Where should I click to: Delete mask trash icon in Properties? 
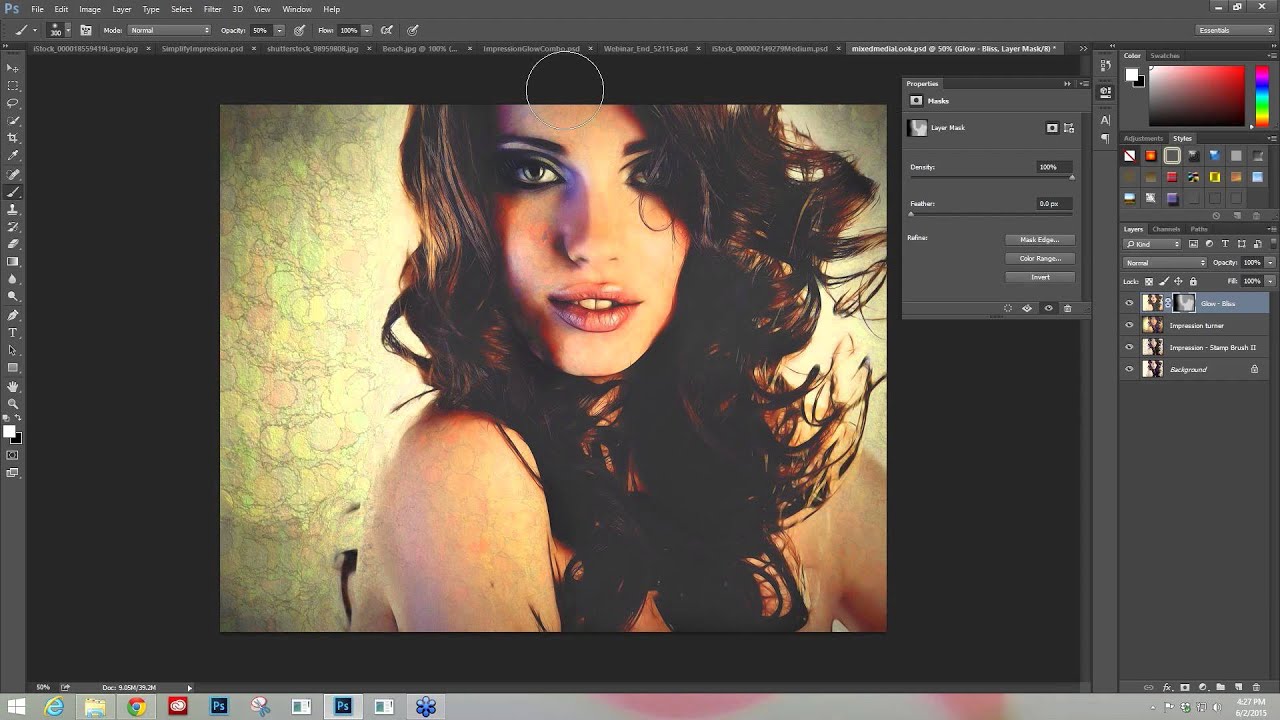tap(1067, 308)
